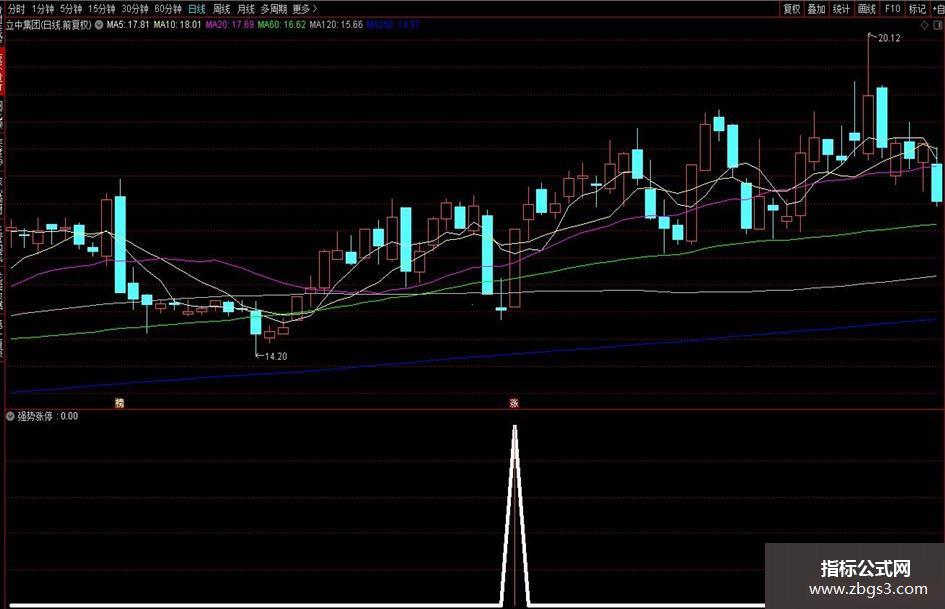Click the MA120: 15.66 label

336,25
